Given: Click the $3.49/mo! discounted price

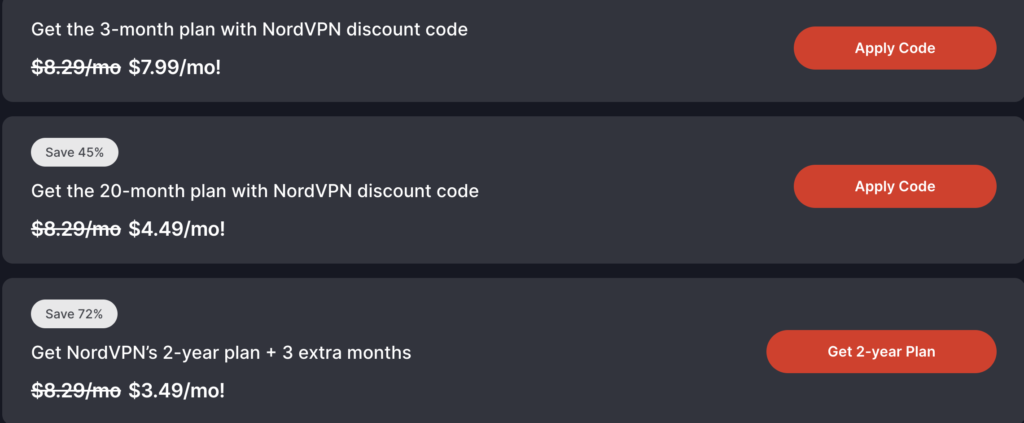Looking at the screenshot, I should 177,390.
